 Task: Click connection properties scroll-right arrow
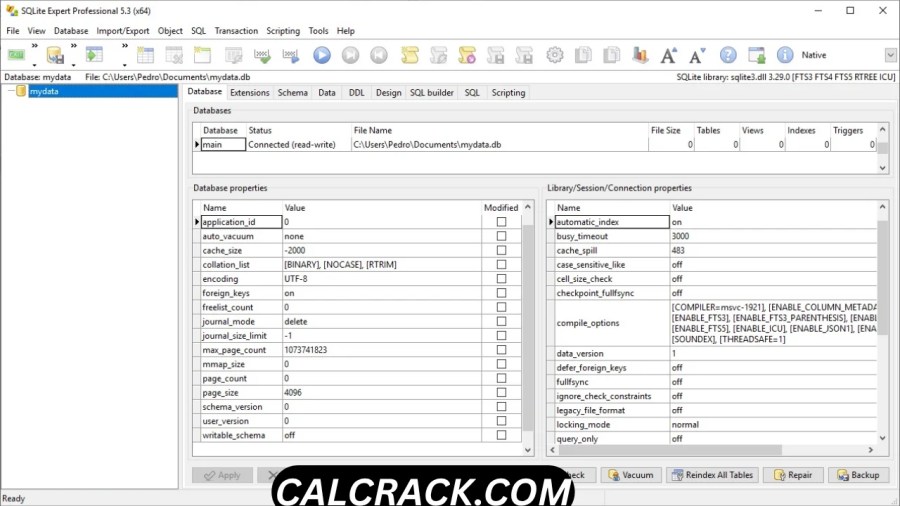[871, 450]
